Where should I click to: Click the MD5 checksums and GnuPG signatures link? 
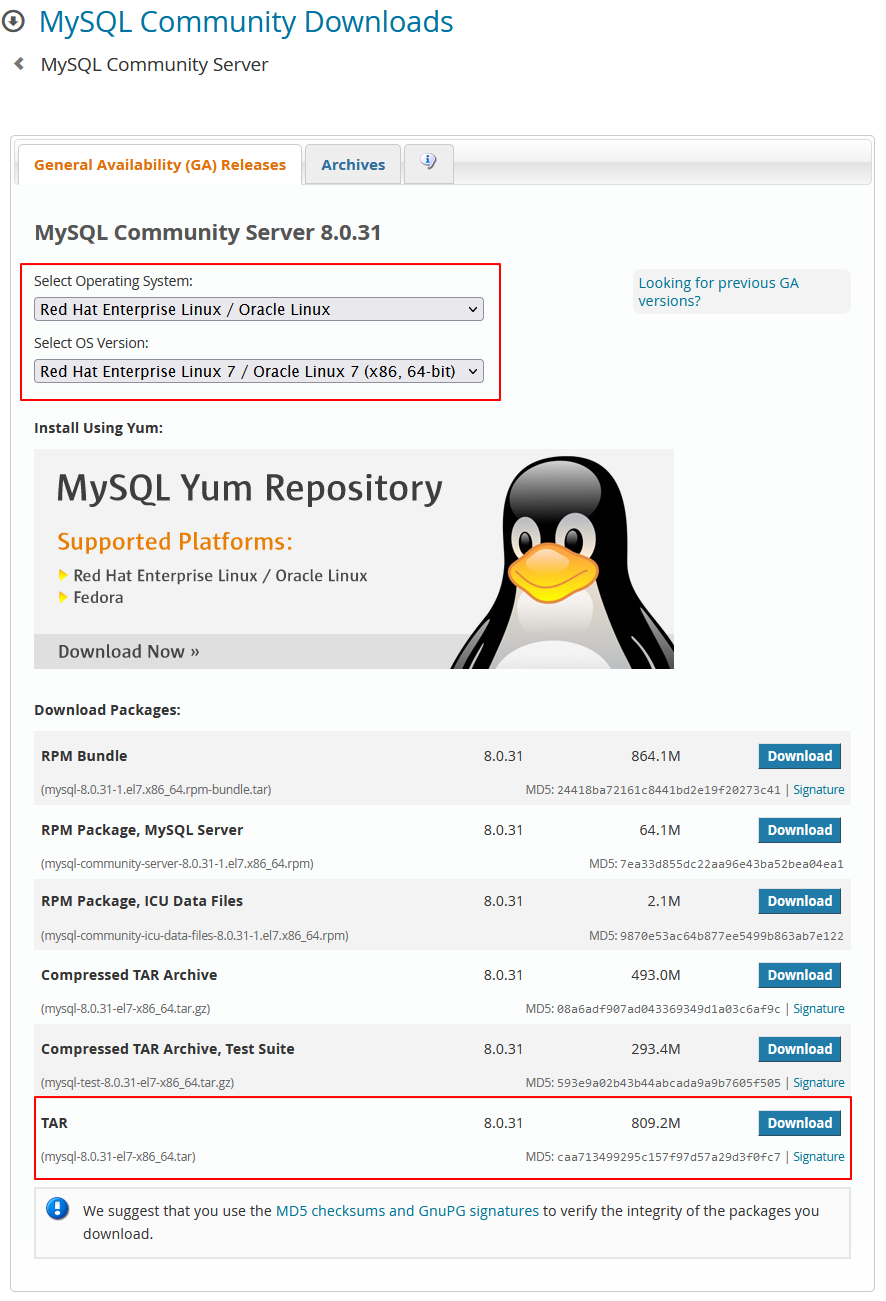(406, 1209)
